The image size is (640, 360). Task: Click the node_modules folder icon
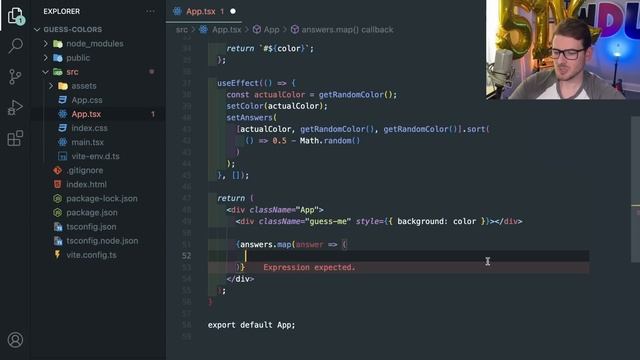pyautogui.click(x=58, y=44)
